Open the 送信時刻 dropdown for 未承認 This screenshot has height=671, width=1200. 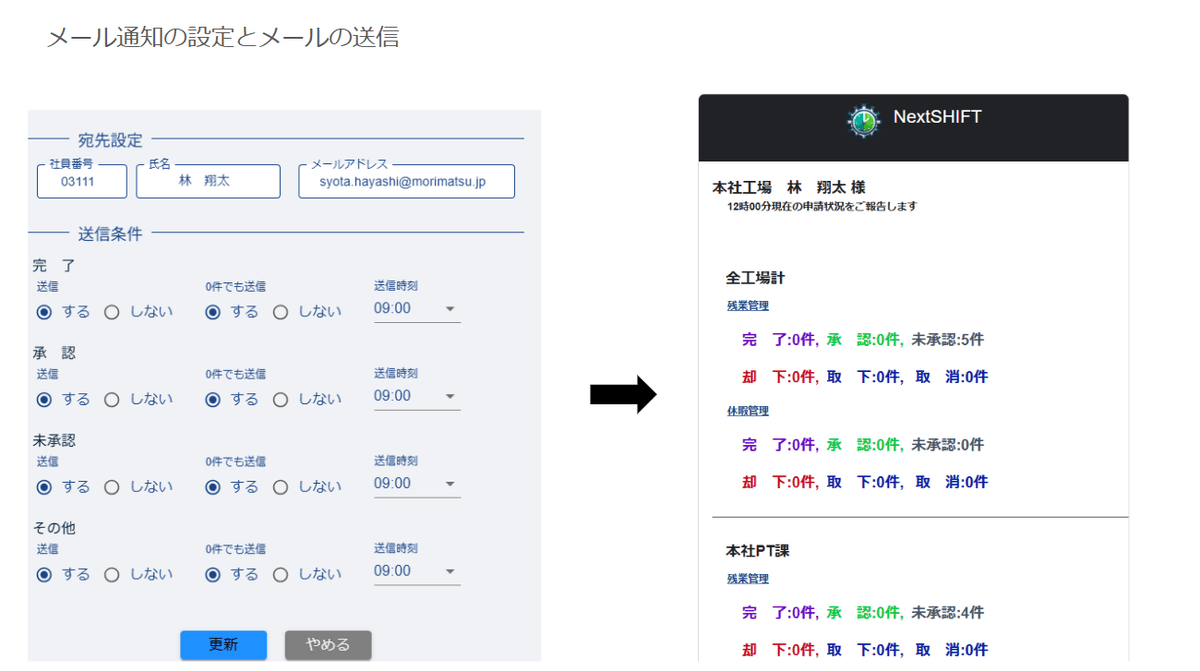(452, 484)
